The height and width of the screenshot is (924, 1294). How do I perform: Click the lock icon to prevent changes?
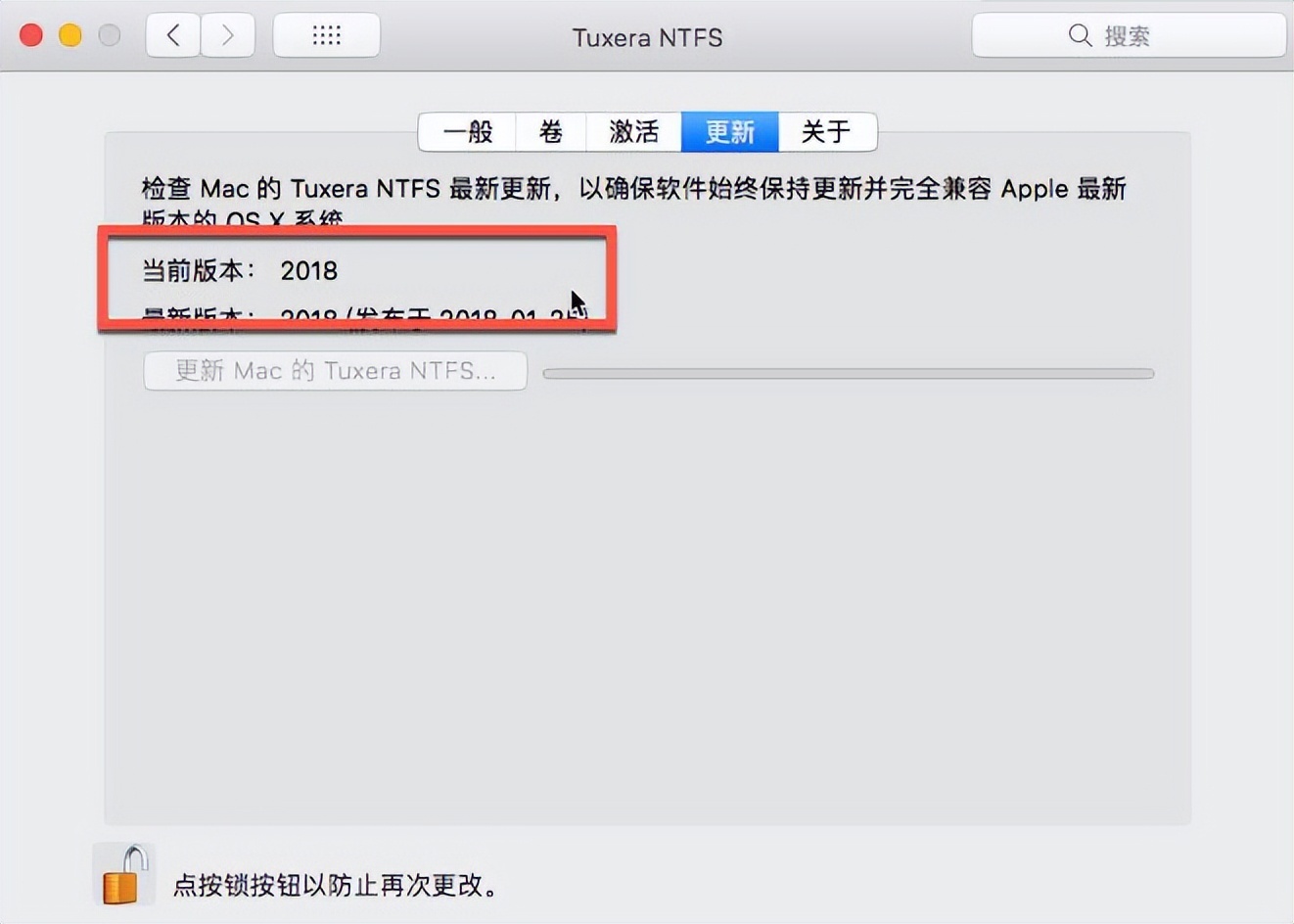coord(123,874)
